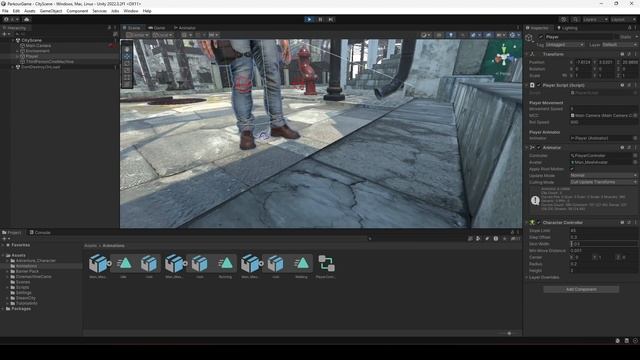Select the Rotate tool in Scene overlay
Viewport: 640px width, 360px height.
[x=127, y=63]
